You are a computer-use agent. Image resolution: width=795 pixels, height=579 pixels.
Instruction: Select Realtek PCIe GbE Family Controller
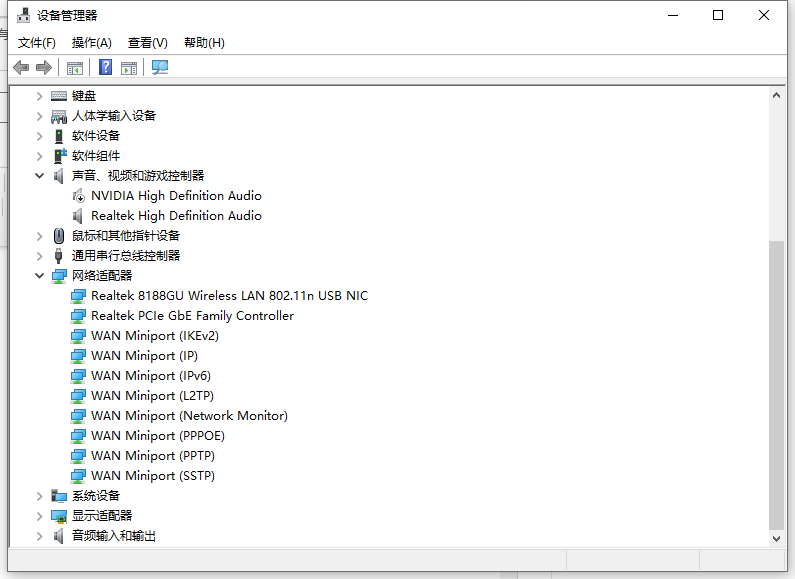pyautogui.click(x=192, y=316)
